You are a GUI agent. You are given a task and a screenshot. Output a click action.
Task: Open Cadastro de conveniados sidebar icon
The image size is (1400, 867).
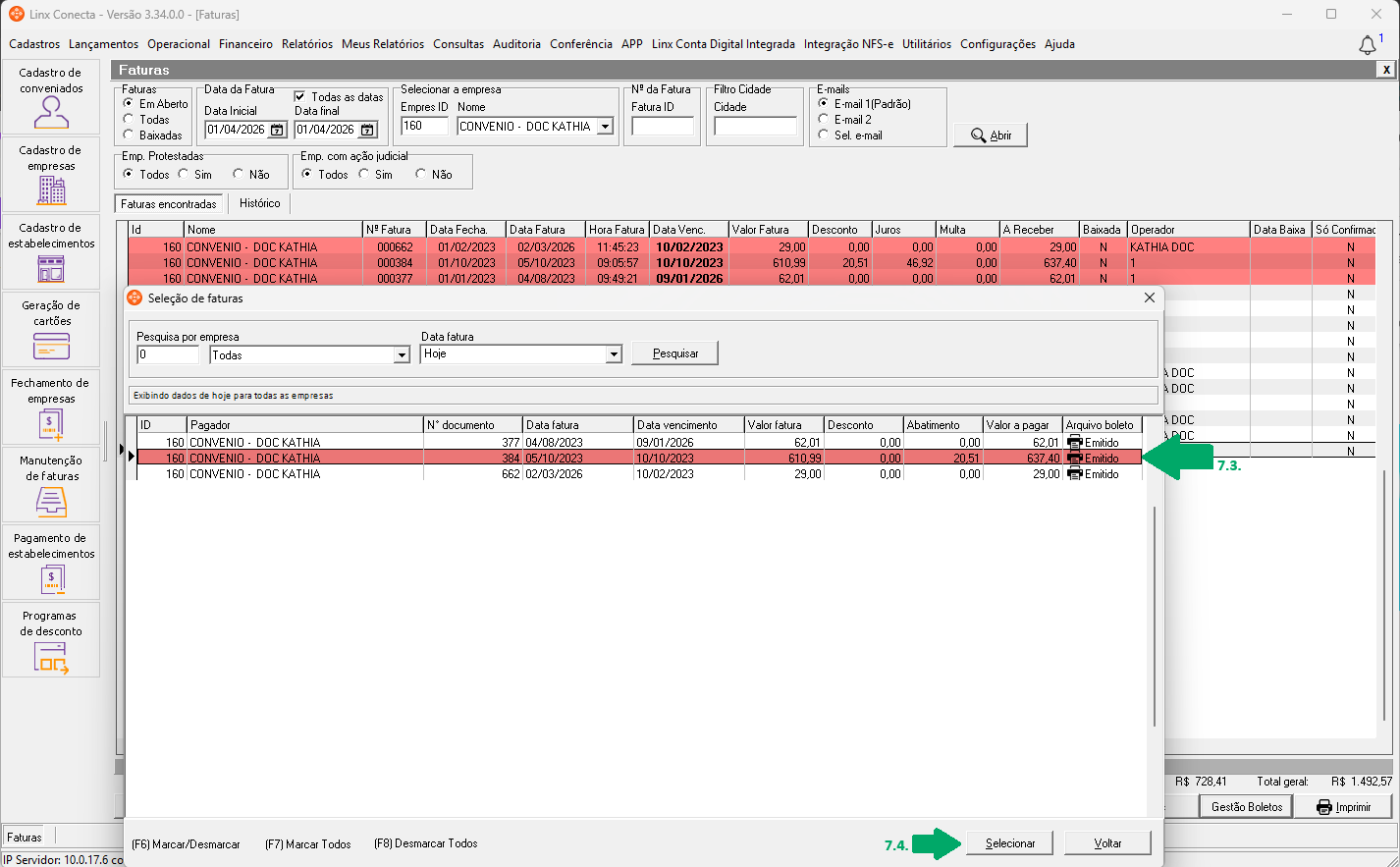[51, 97]
